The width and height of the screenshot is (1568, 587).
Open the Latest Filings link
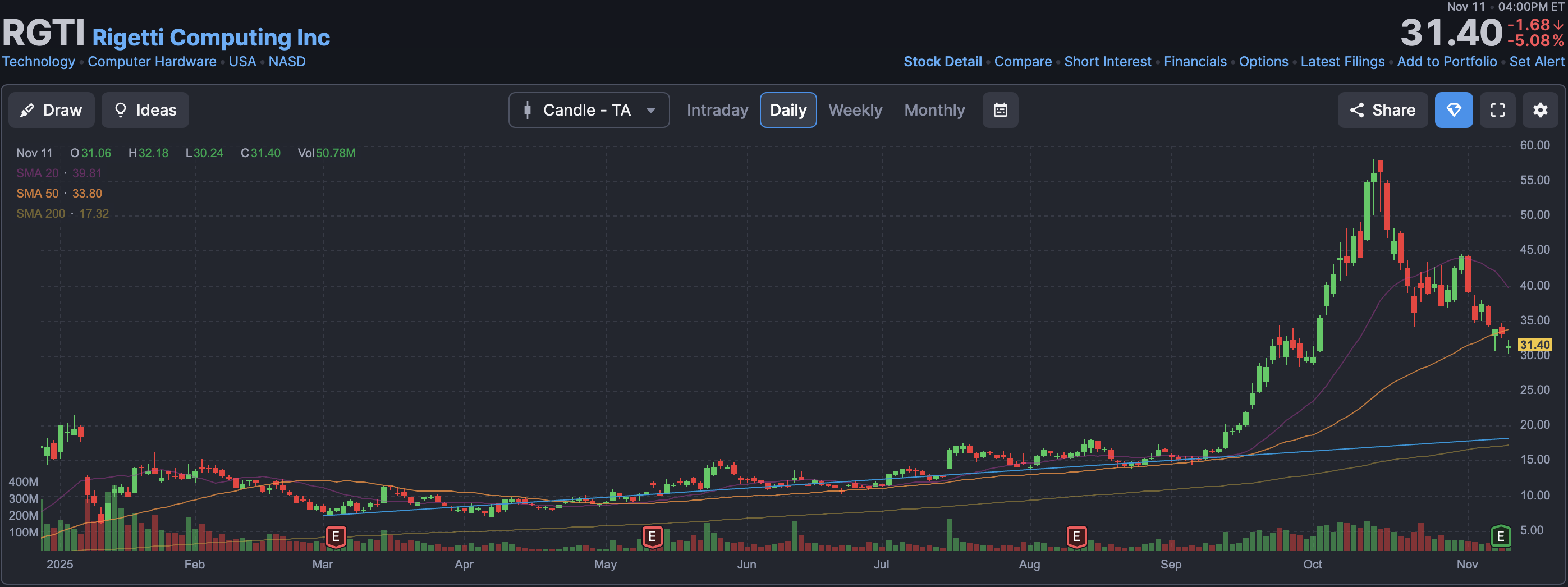[1342, 62]
